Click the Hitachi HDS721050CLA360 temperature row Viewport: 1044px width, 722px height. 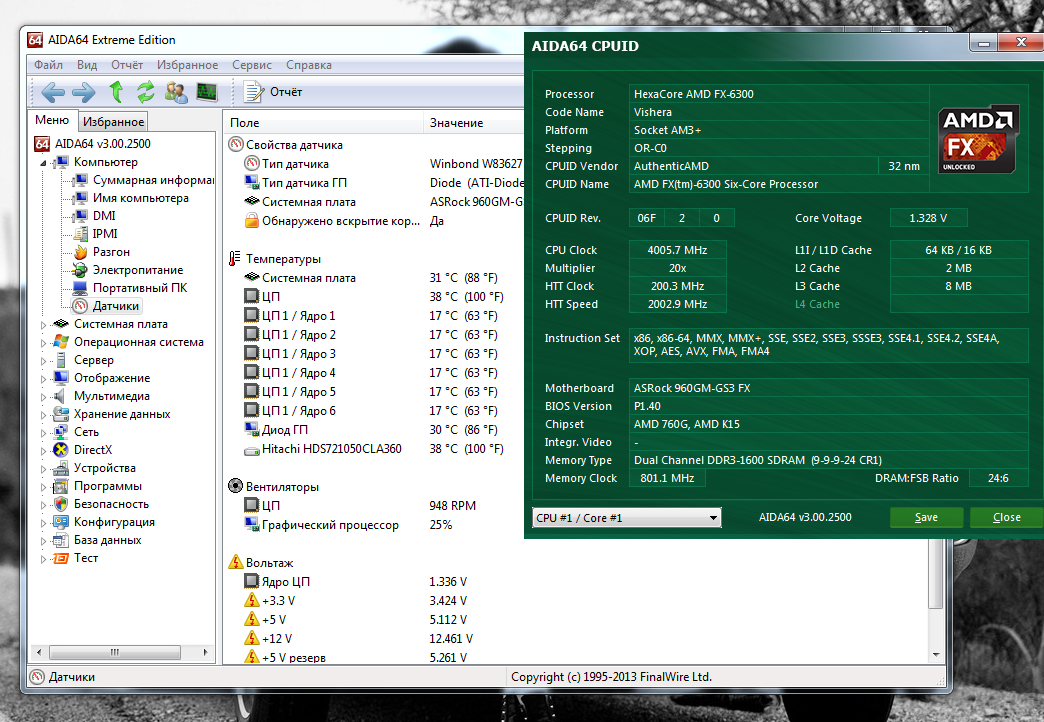tap(376, 449)
